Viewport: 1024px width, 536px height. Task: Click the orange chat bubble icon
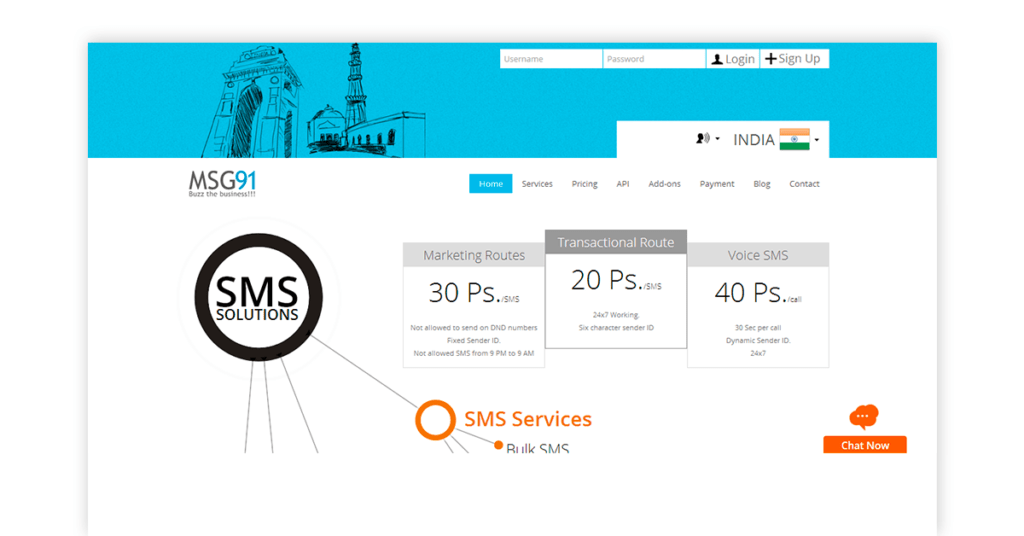[x=864, y=417]
